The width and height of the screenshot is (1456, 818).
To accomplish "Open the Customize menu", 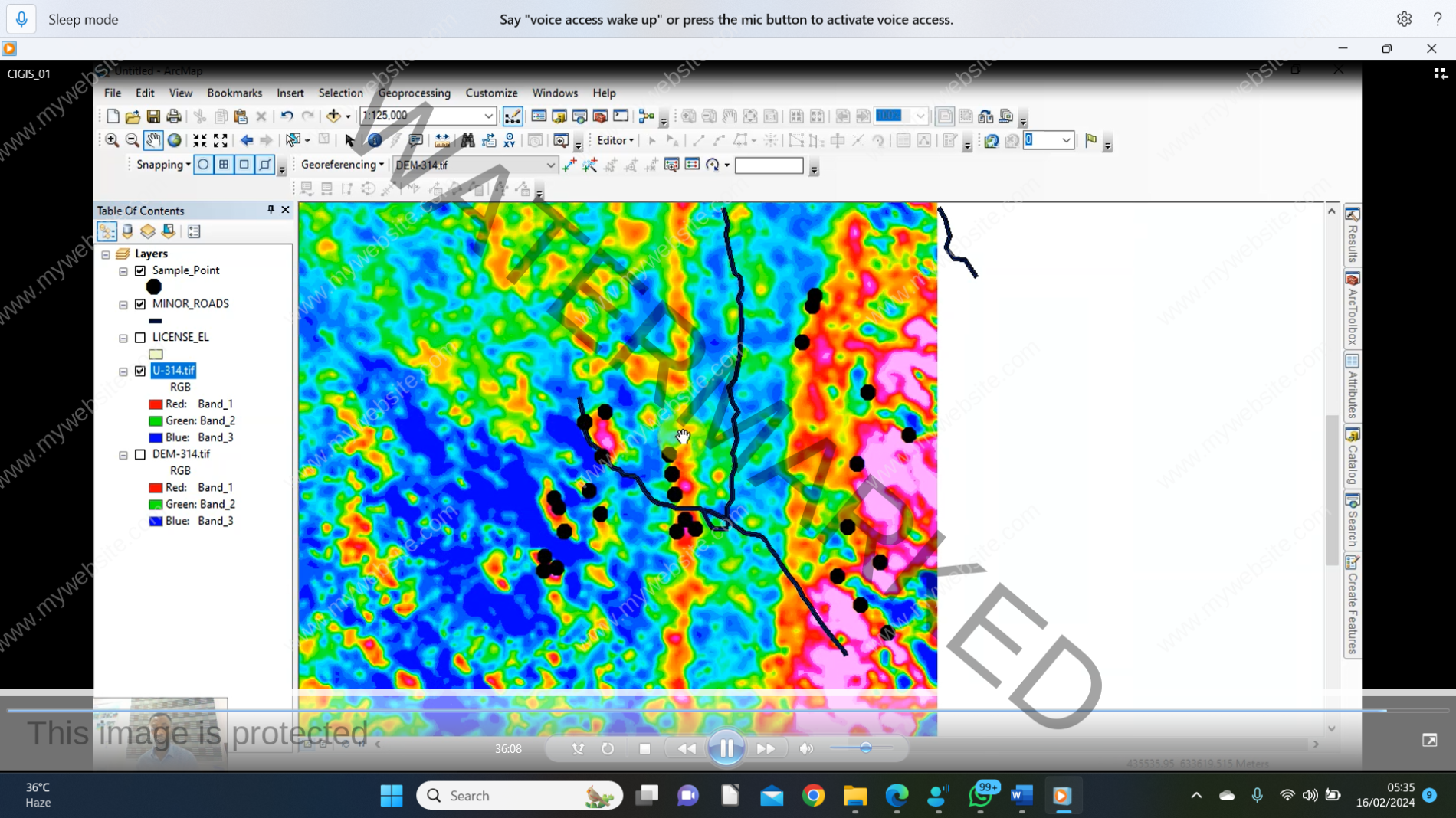I will [x=491, y=93].
